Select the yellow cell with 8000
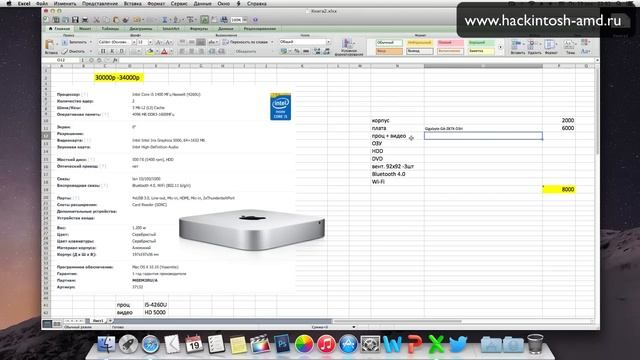Screen dimensions: 640x360 click(x=559, y=189)
